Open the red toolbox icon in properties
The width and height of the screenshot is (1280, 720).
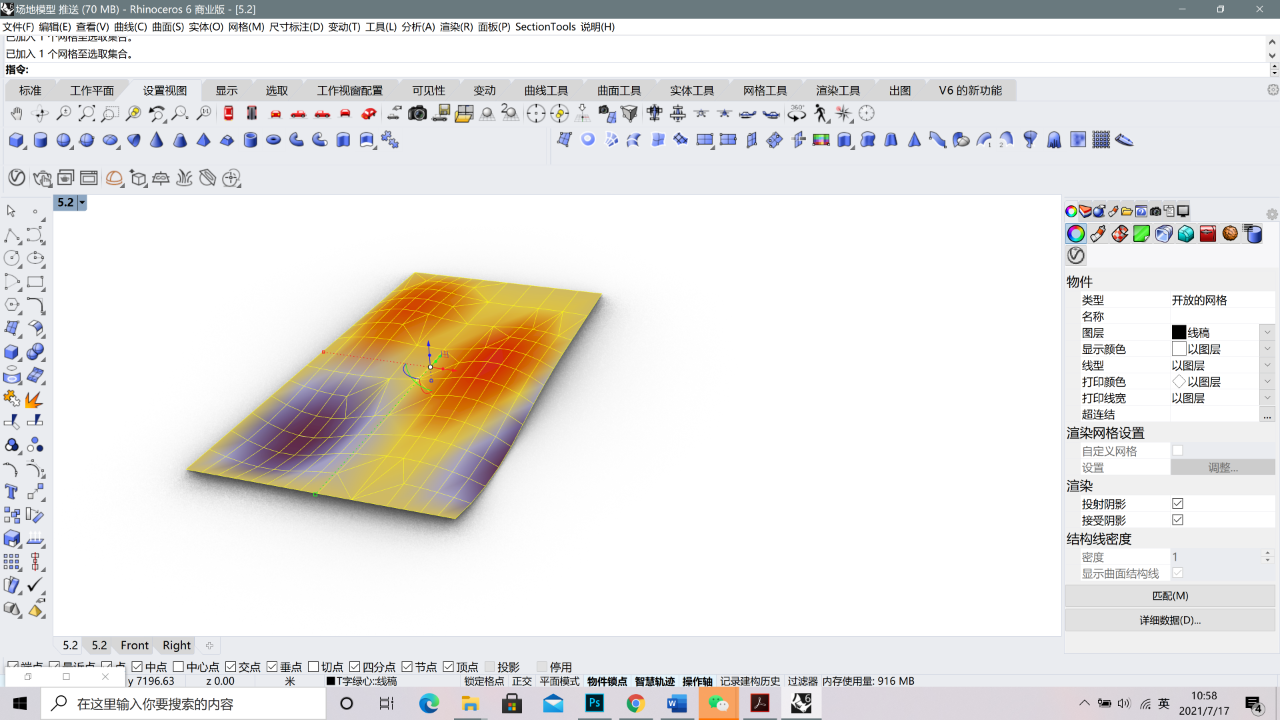1208,234
